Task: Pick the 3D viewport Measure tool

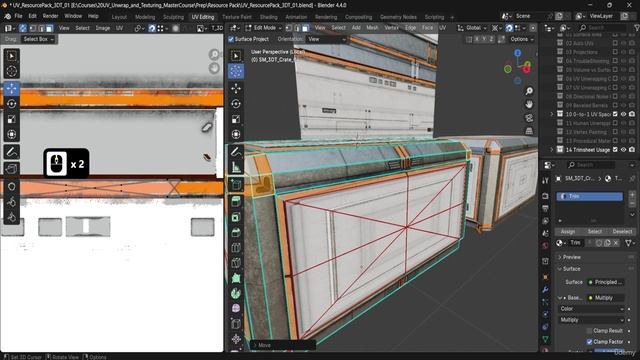Action: point(236,167)
